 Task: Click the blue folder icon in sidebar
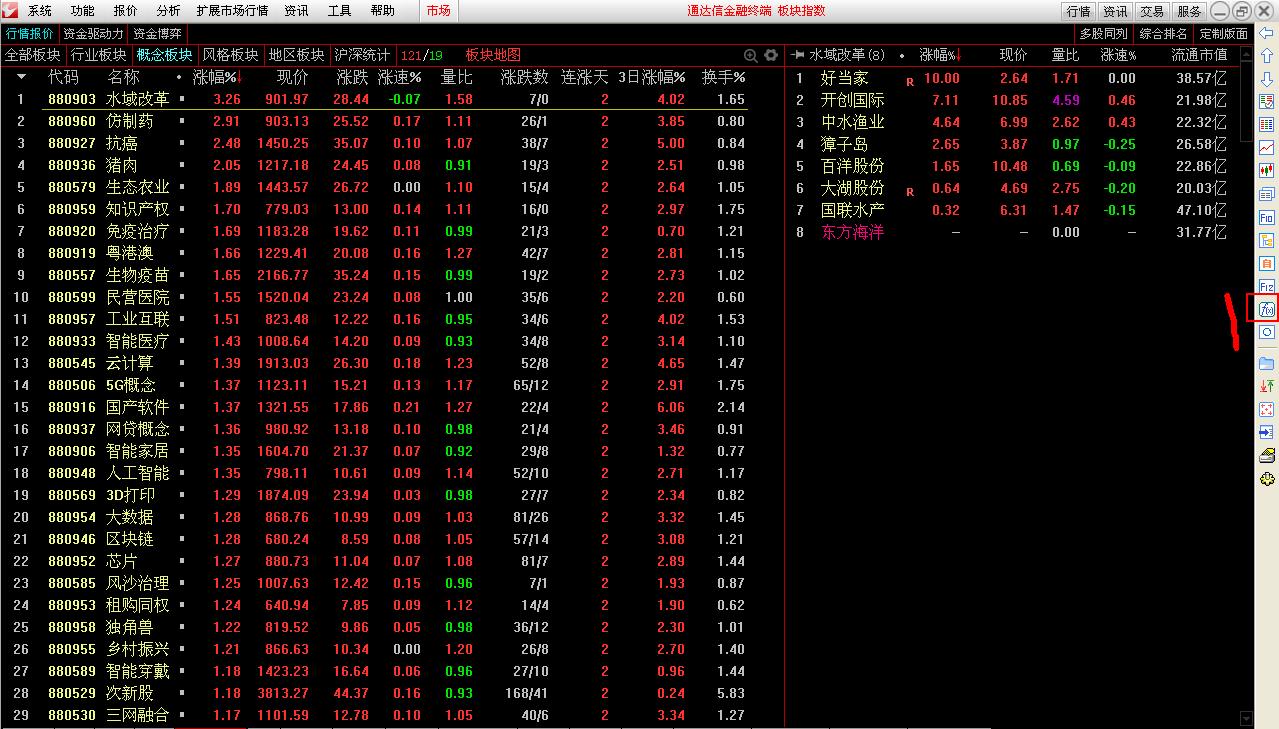tap(1266, 362)
